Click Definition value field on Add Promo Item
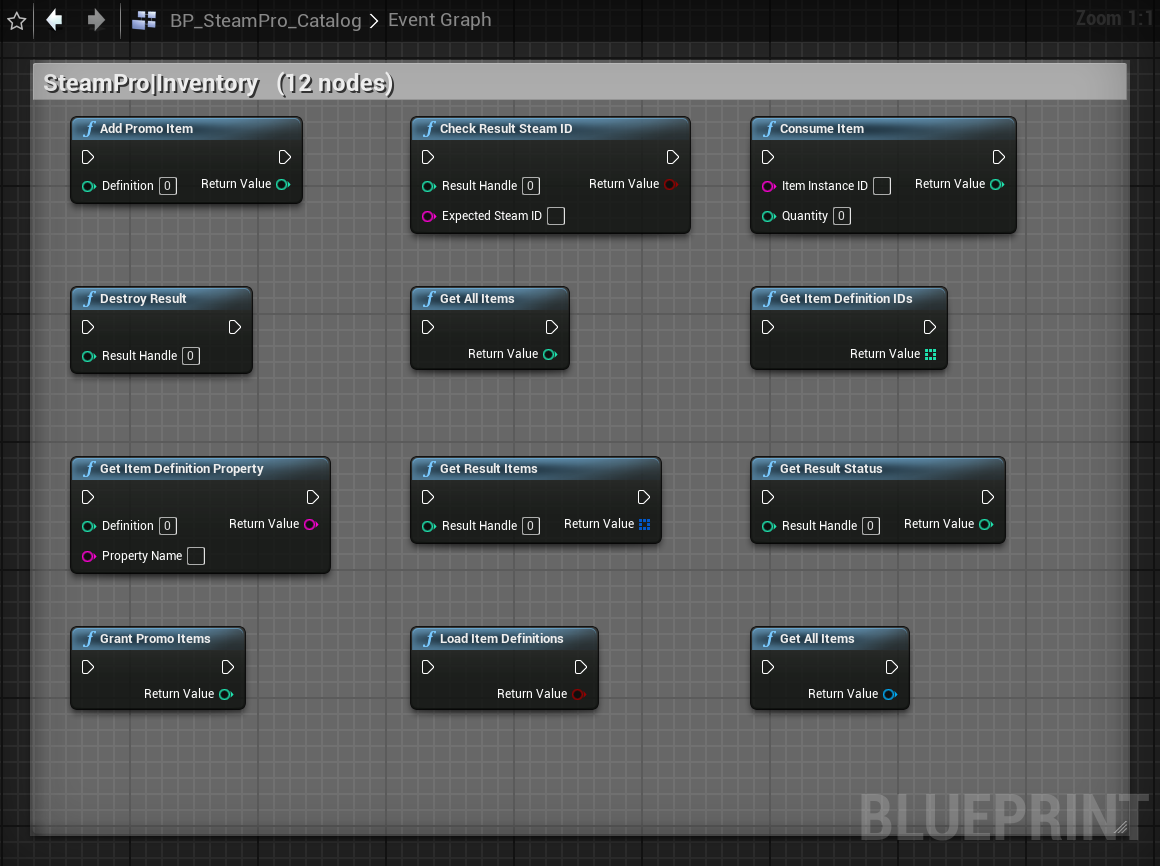Screen dimensions: 1160x866 pyautogui.click(x=168, y=186)
